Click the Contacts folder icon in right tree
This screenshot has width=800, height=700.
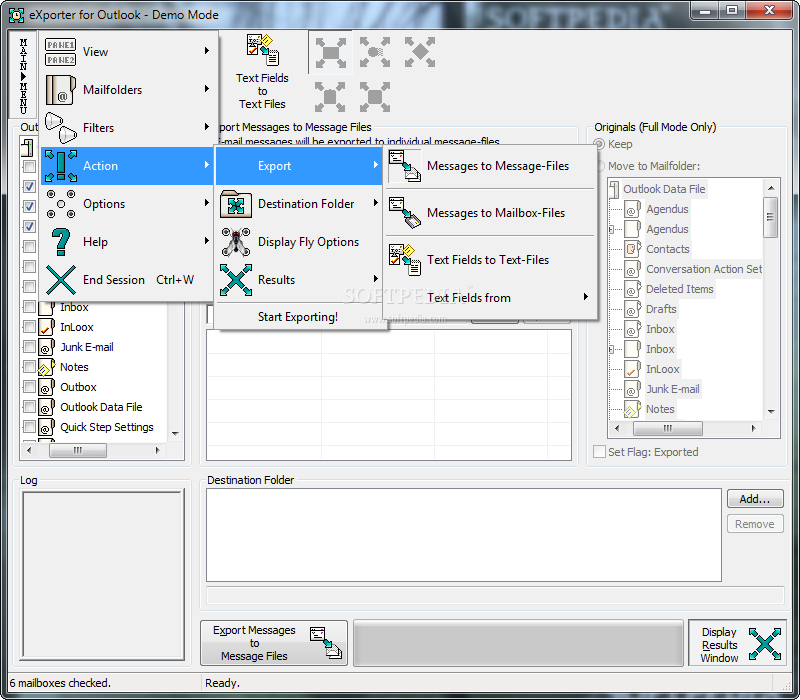632,249
